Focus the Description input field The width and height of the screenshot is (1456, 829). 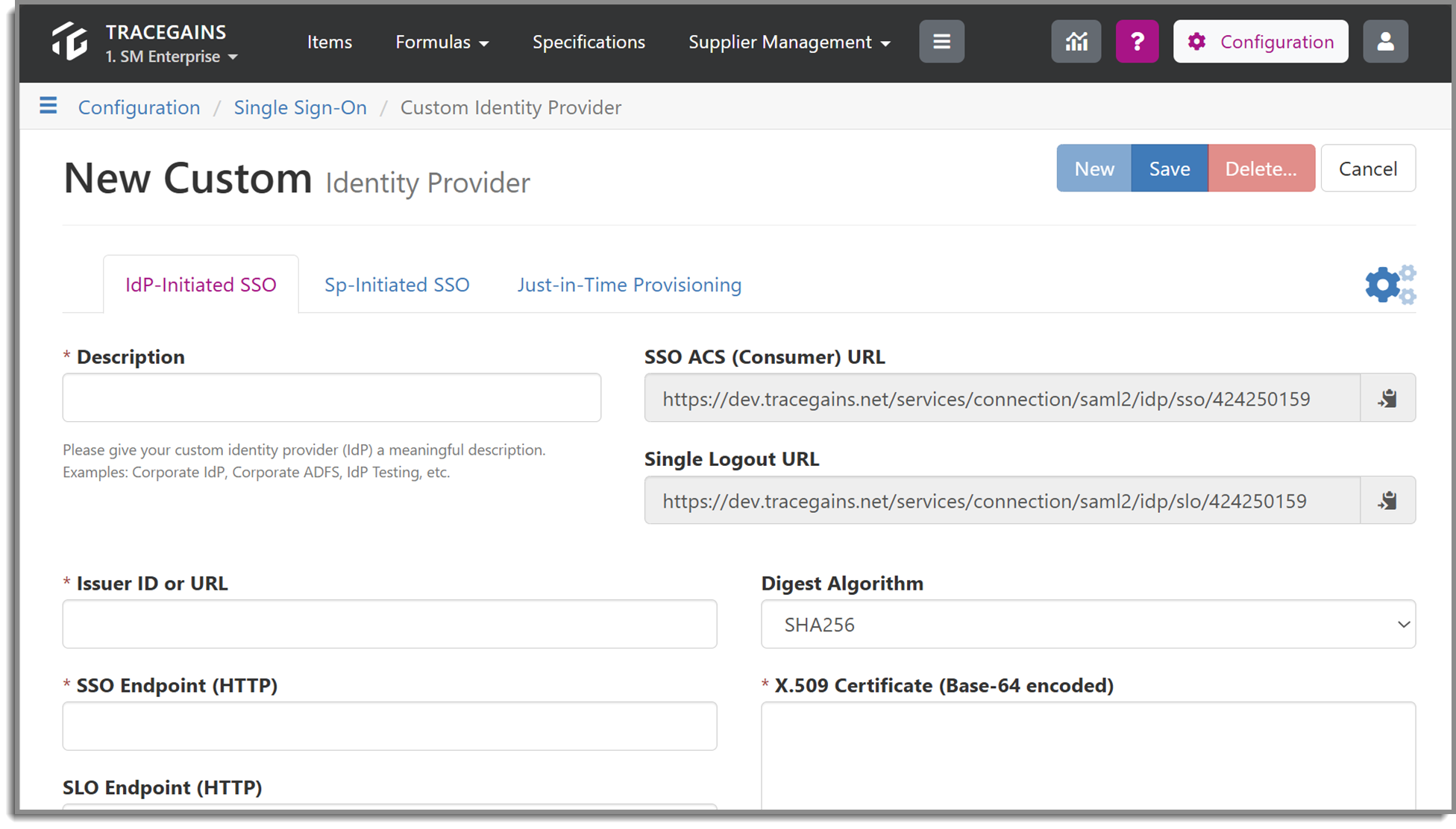(x=332, y=397)
